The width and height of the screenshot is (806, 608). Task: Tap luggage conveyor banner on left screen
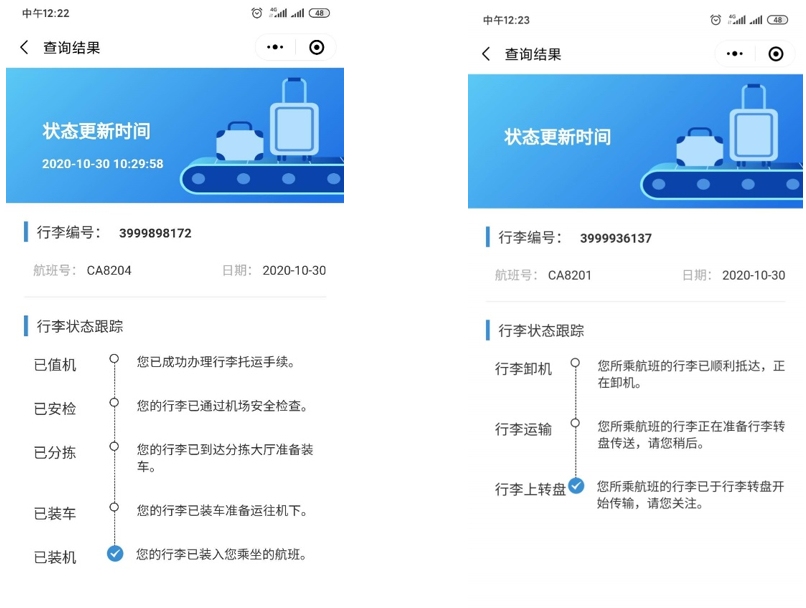175,135
